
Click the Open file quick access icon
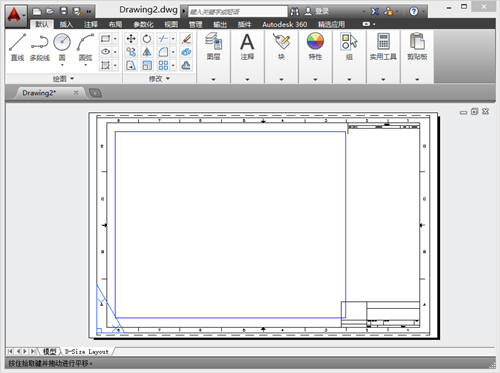click(x=50, y=12)
